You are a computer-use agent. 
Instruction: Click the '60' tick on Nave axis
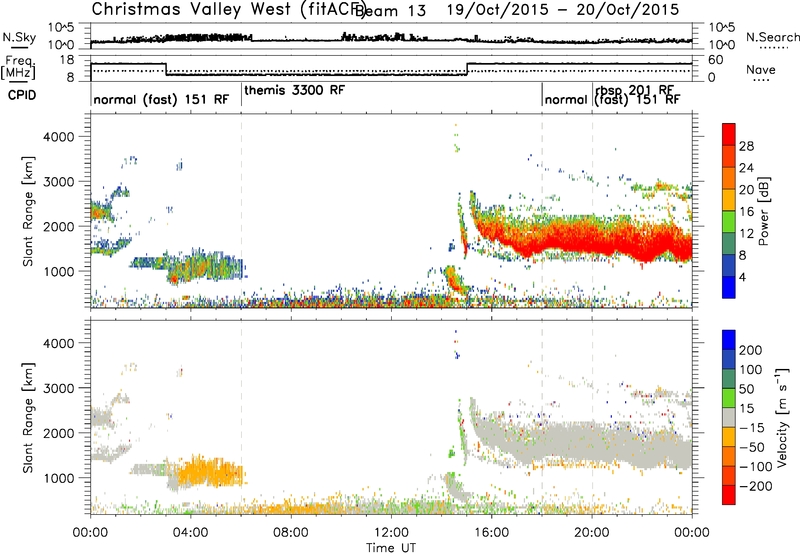tap(716, 60)
